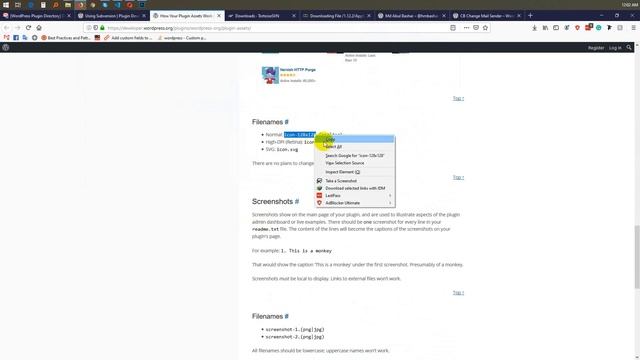
Task: Choose Download selected links with IDM
Action: (x=355, y=188)
